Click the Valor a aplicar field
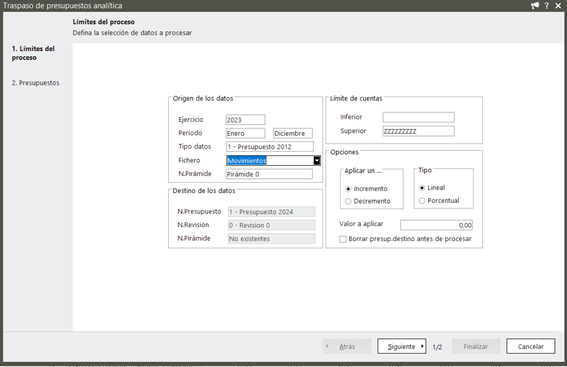The image size is (567, 367). pyautogui.click(x=436, y=225)
